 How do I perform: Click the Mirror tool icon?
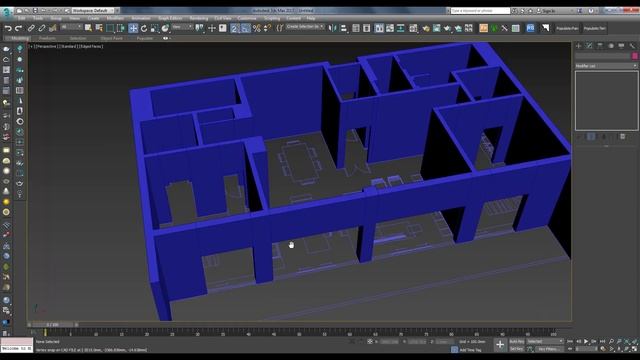333,28
